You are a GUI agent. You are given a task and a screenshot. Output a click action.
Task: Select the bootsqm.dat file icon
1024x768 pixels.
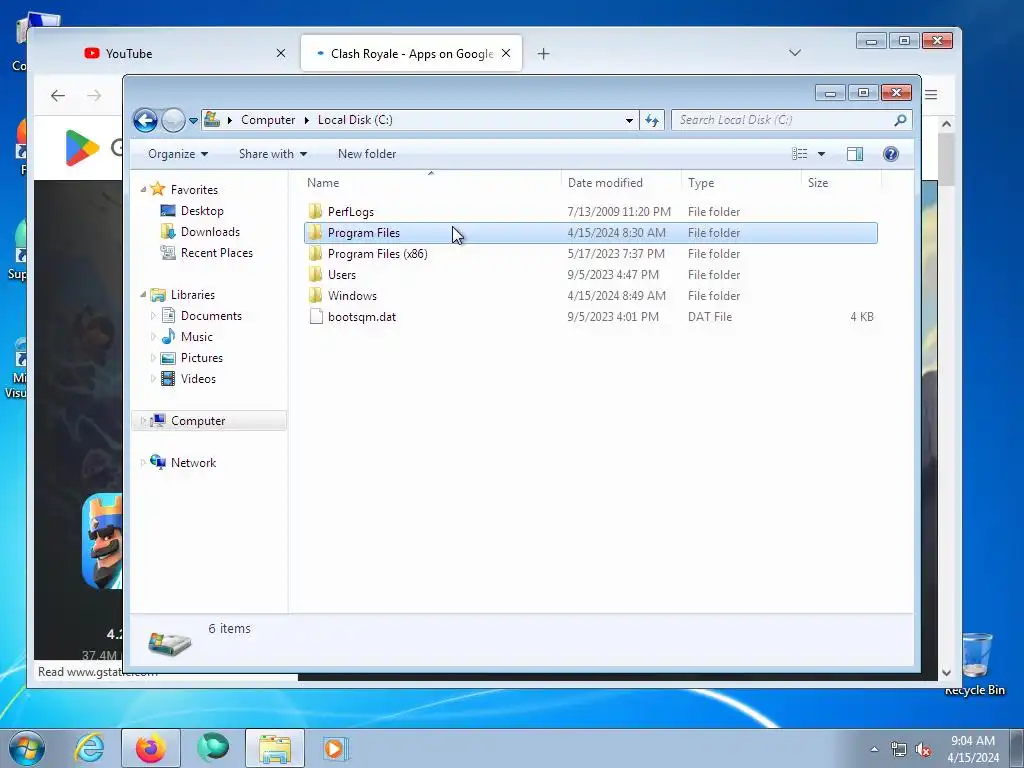[x=316, y=317]
